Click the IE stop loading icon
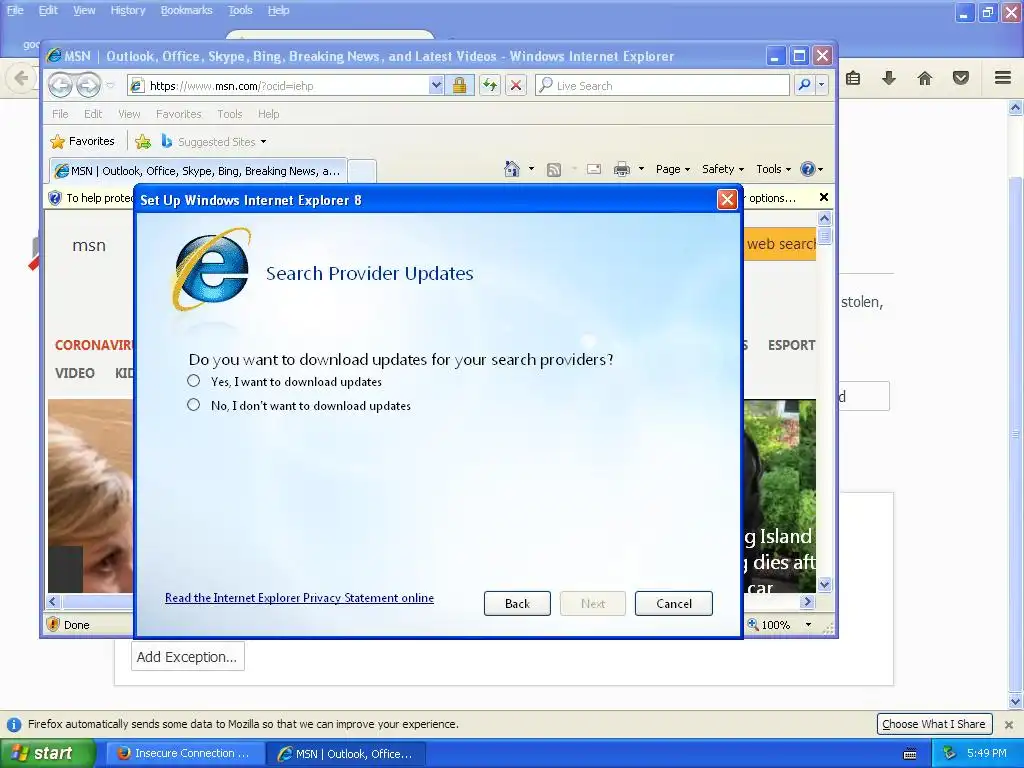1024x768 pixels. point(516,86)
